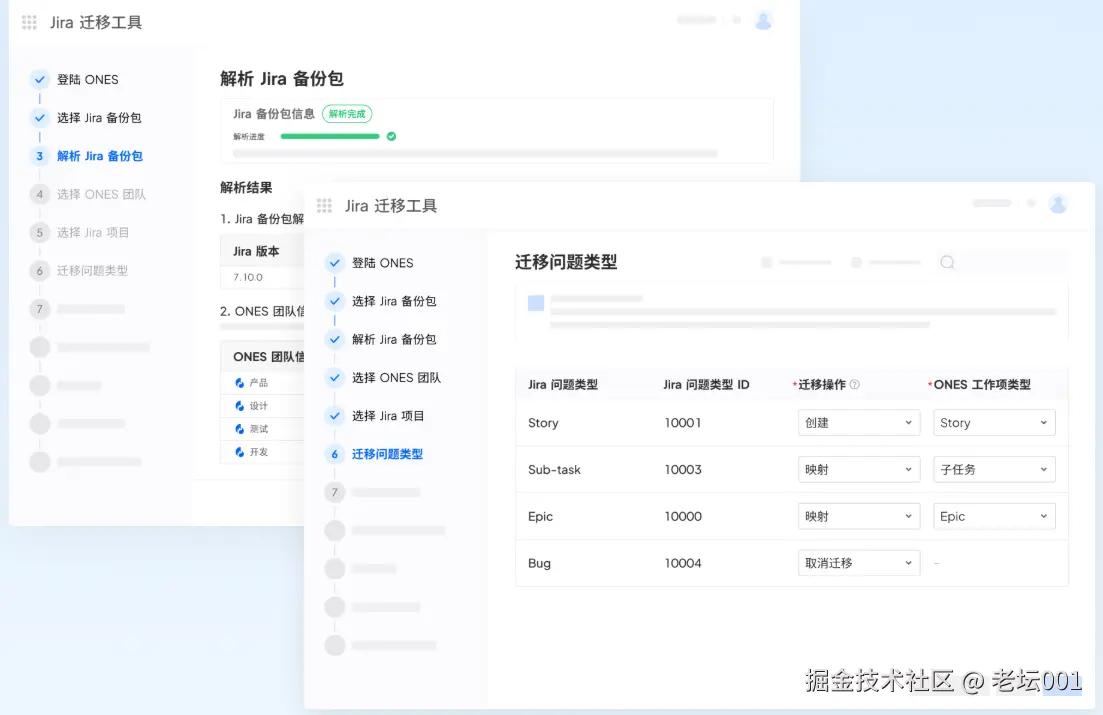Open user avatar in back window
Image resolution: width=1103 pixels, height=715 pixels.
763,20
